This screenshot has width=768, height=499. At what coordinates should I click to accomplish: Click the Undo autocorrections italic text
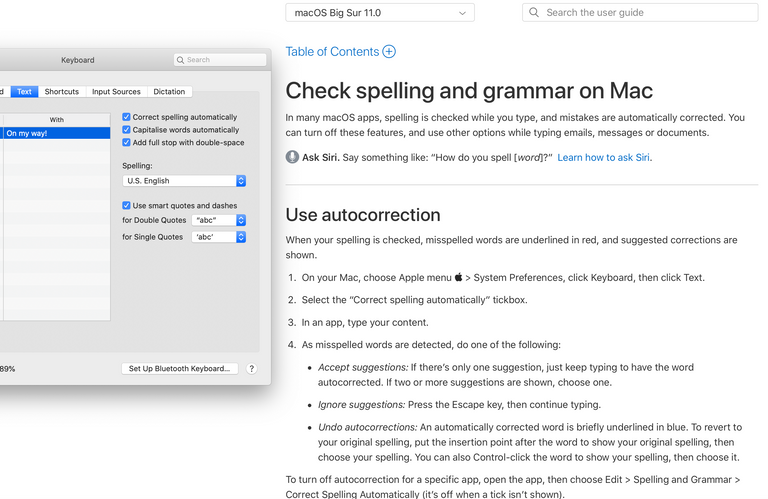367,427
